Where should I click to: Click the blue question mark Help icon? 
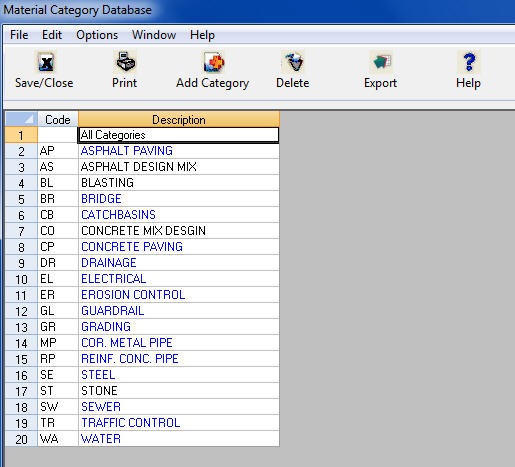[x=469, y=62]
